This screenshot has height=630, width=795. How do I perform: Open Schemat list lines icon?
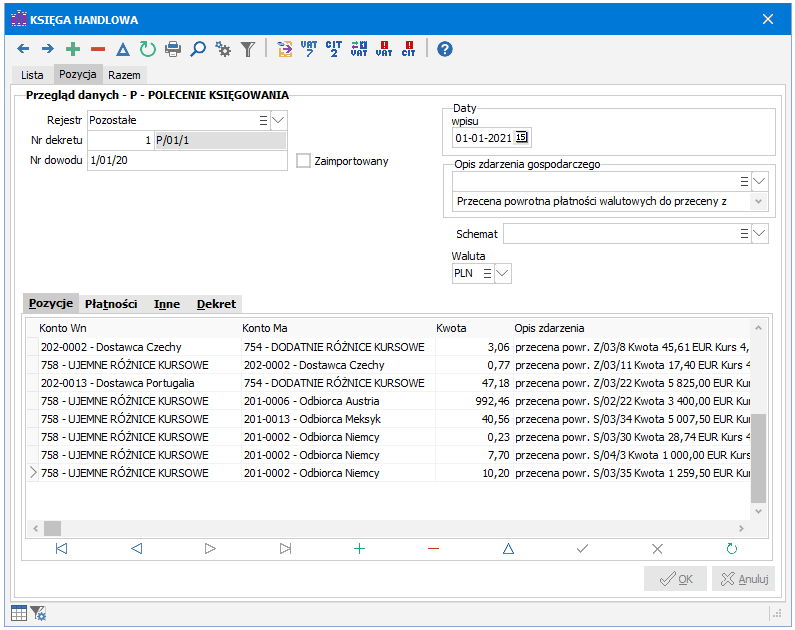click(744, 234)
